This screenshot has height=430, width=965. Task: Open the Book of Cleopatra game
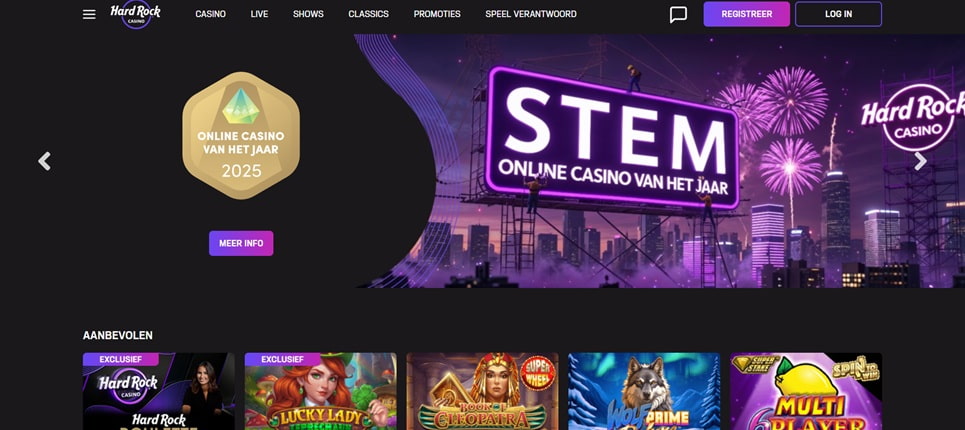point(482,391)
